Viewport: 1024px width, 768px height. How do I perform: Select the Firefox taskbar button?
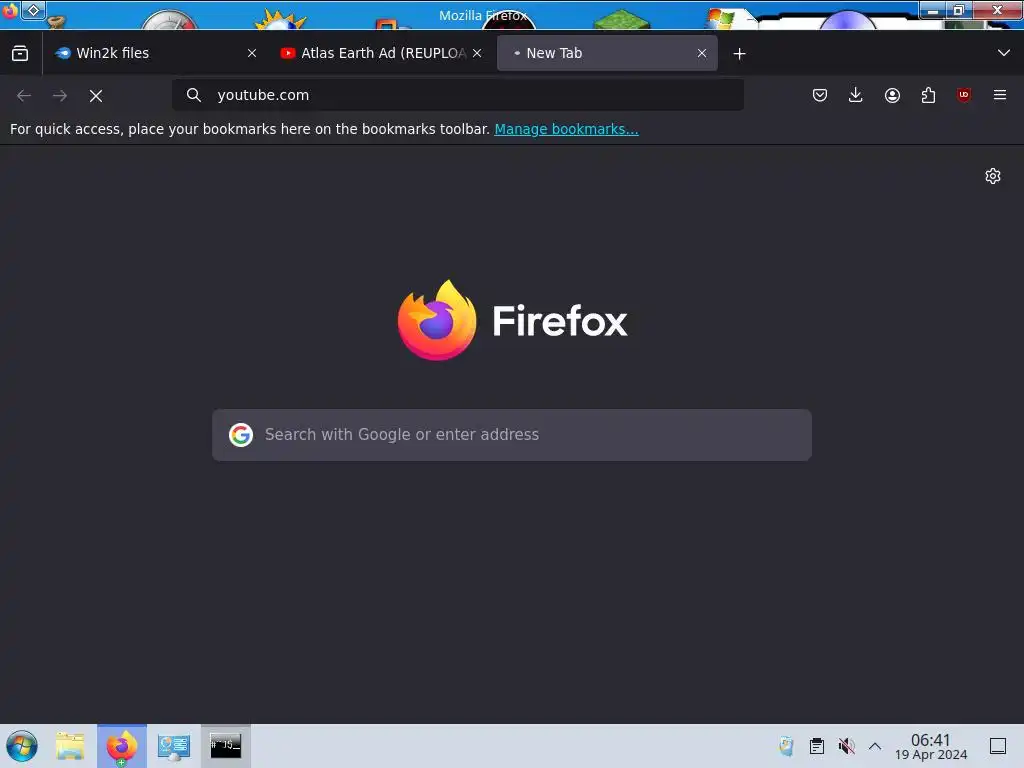coord(122,746)
